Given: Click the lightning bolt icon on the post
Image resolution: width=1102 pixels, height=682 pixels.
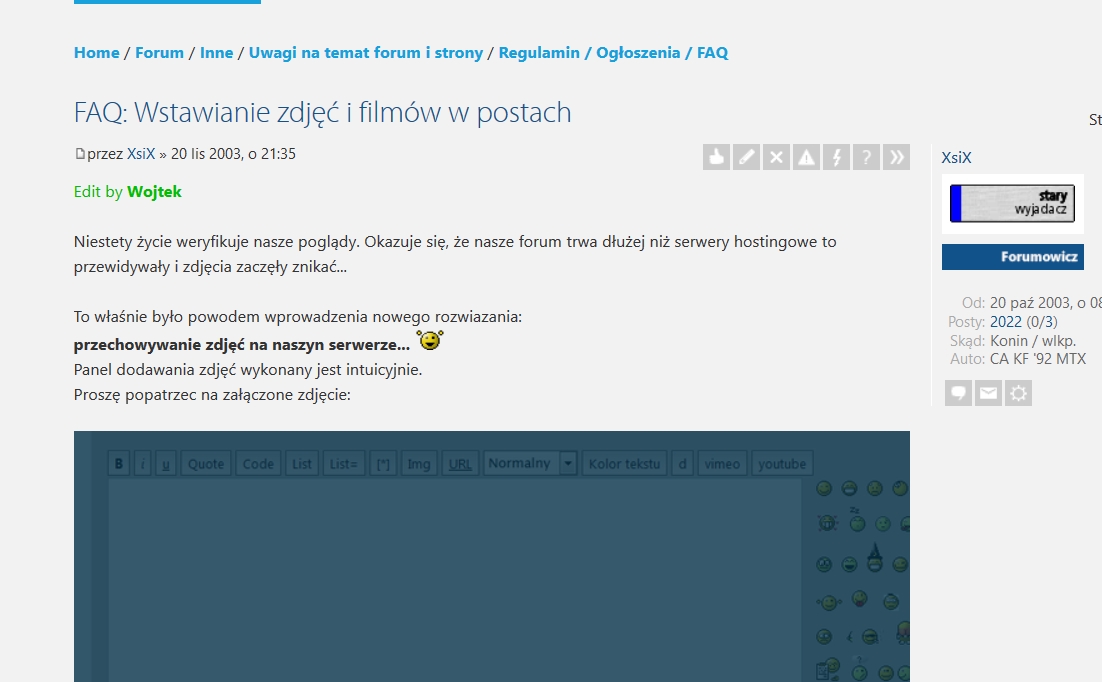Looking at the screenshot, I should 836,157.
